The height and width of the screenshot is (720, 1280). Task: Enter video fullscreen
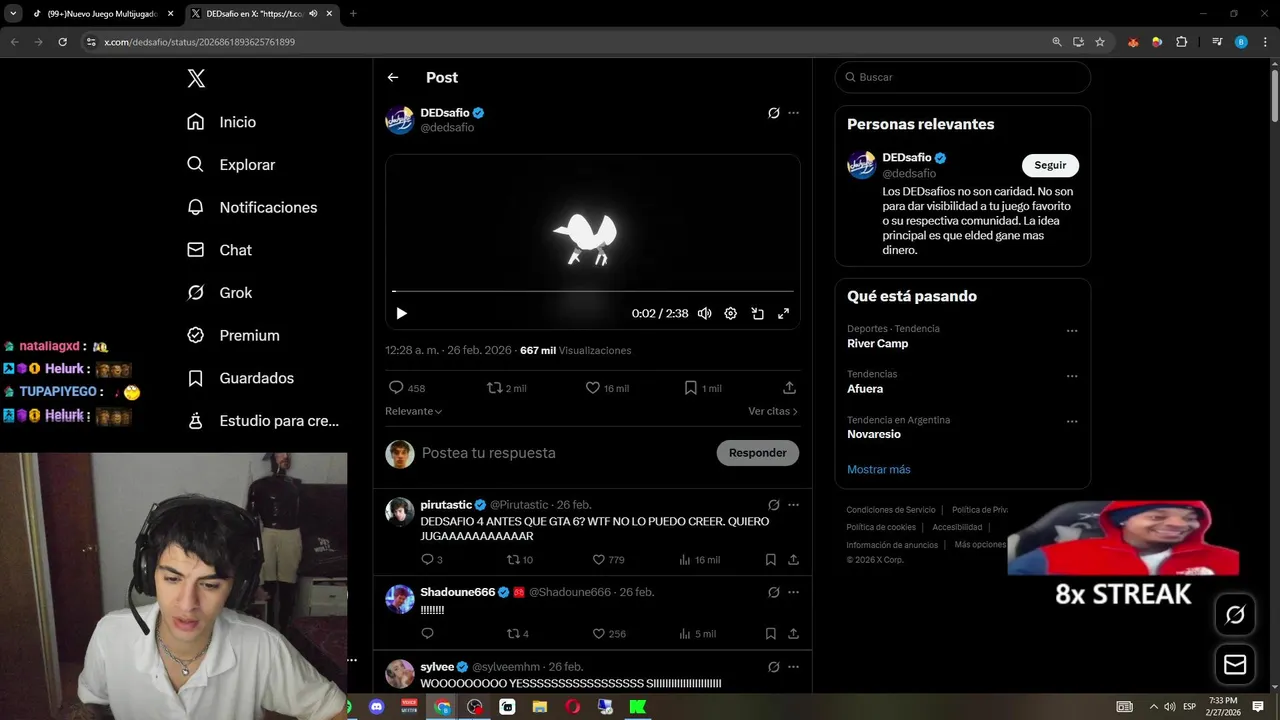click(784, 313)
